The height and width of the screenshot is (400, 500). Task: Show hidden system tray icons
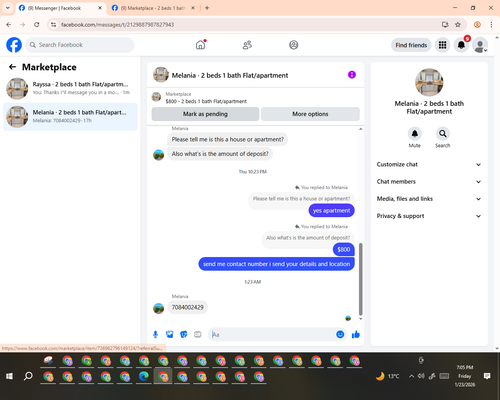pos(411,376)
